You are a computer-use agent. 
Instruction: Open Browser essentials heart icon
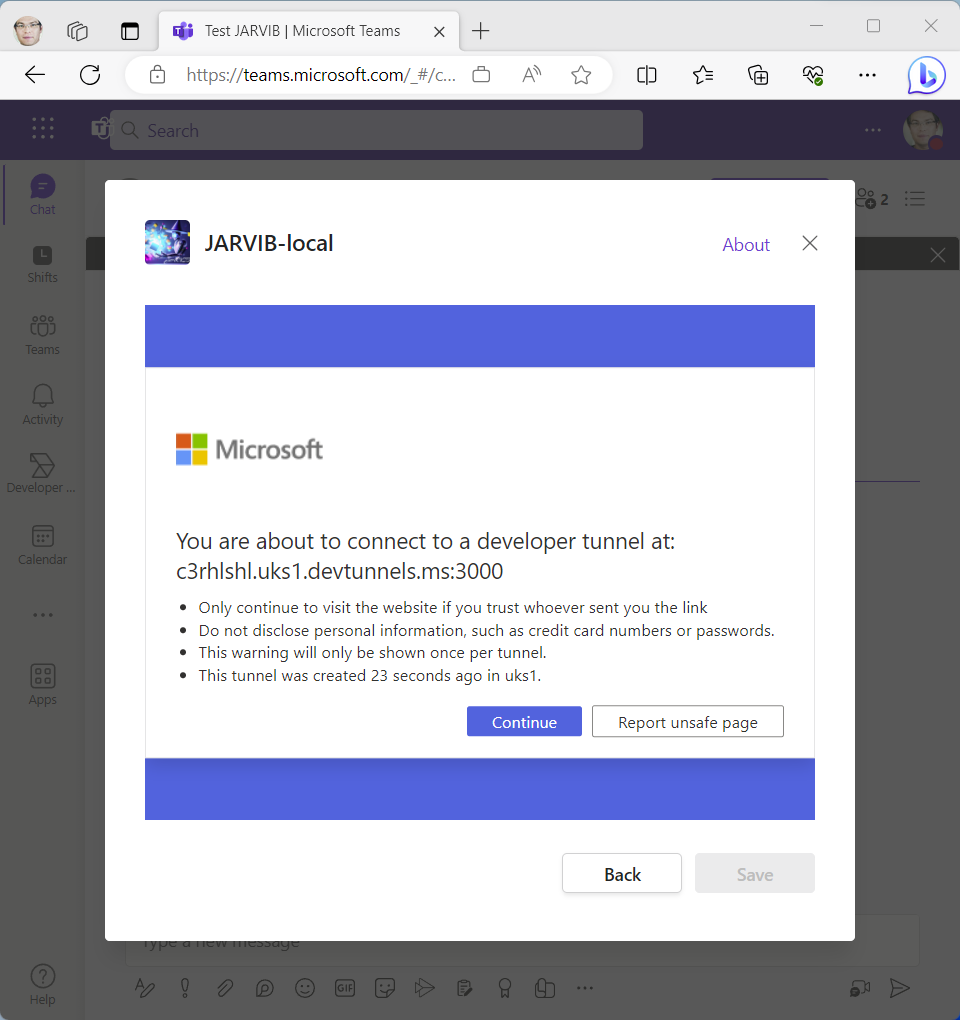pos(812,75)
